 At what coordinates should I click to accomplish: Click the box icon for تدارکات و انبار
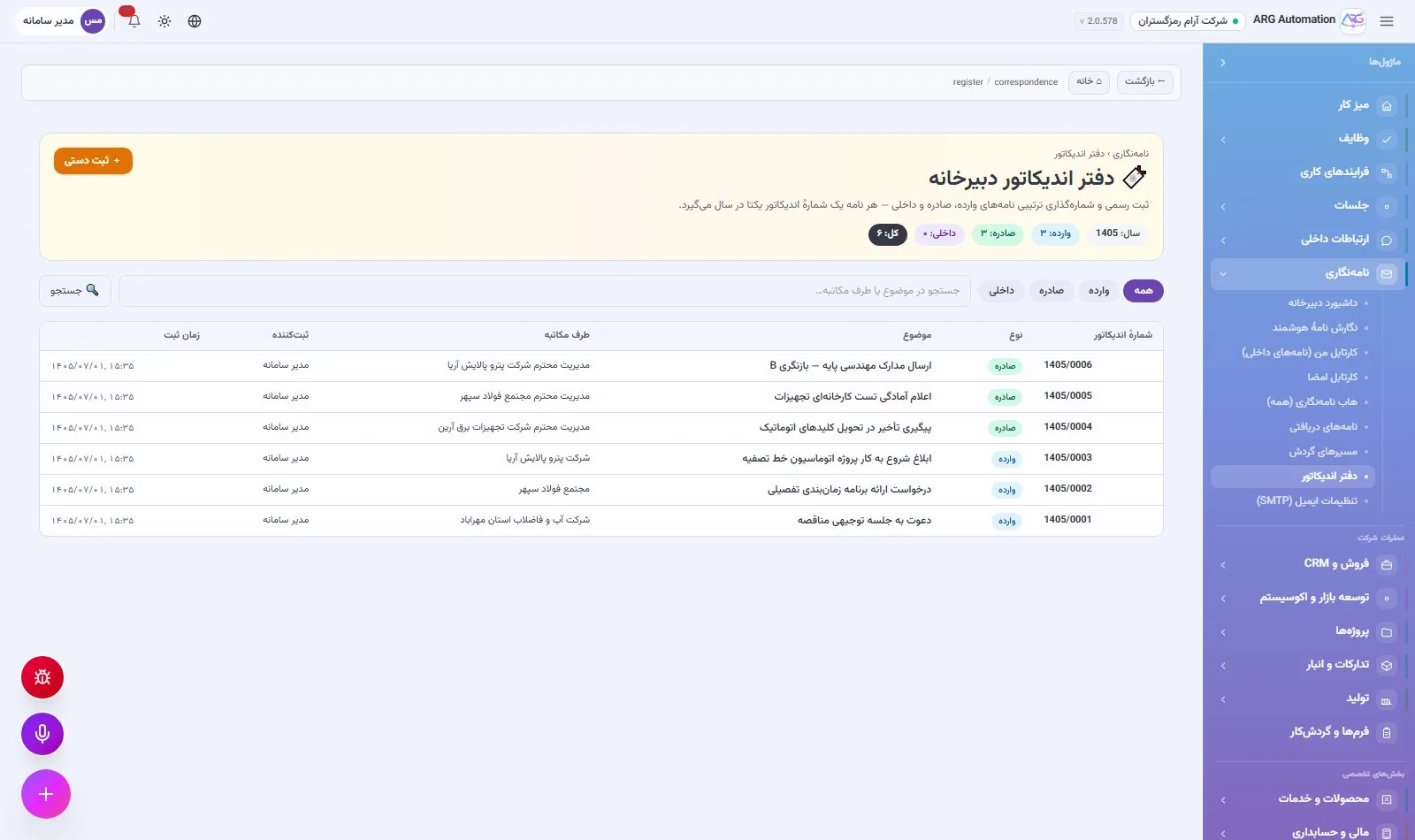click(1387, 666)
